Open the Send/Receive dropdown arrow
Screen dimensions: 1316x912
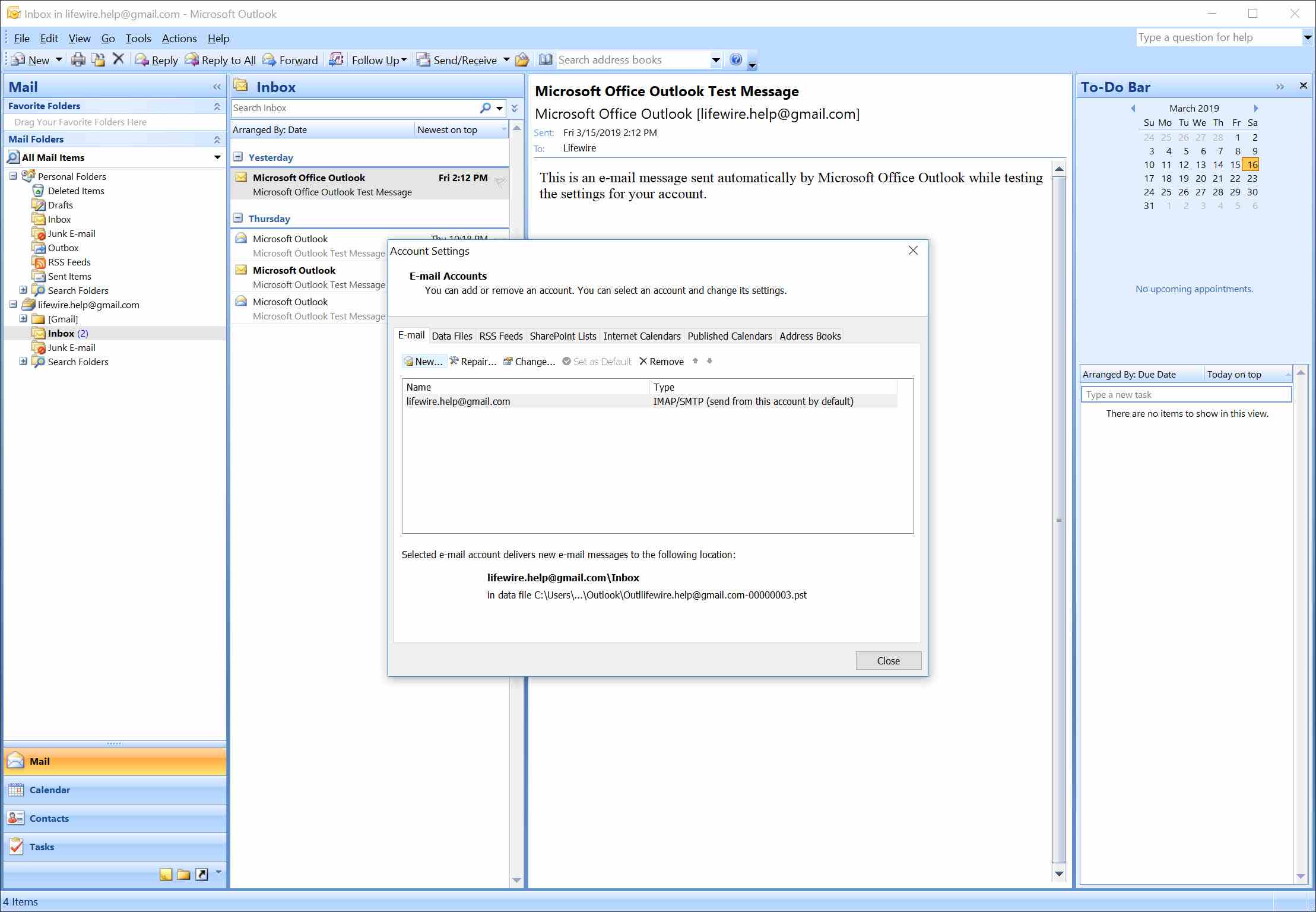pos(506,60)
